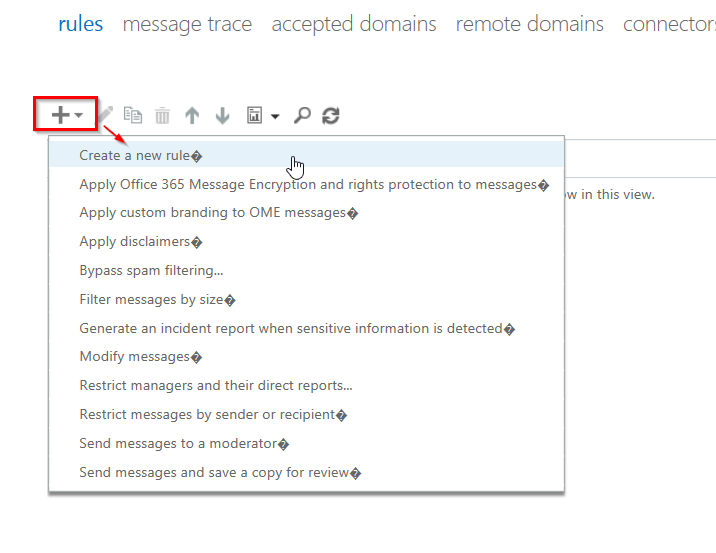The image size is (716, 553).
Task: Expand dropdown arrow next to report icon
Action: [x=275, y=117]
